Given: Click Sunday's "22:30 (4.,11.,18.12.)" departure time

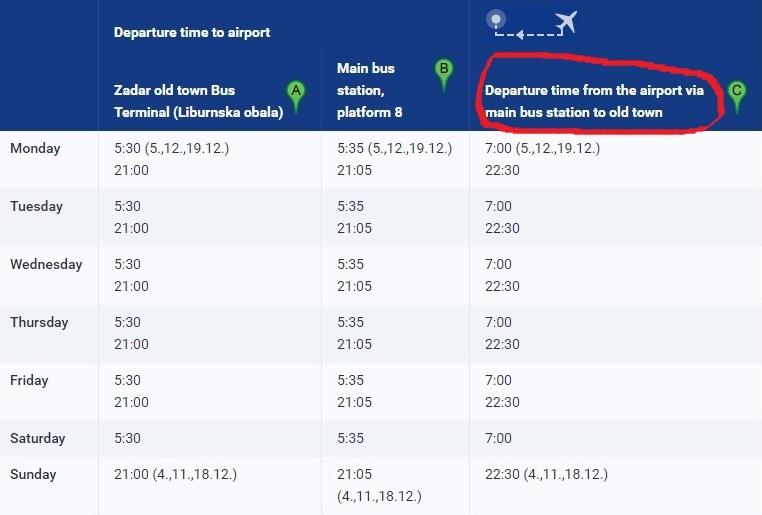Looking at the screenshot, I should click(x=545, y=474).
